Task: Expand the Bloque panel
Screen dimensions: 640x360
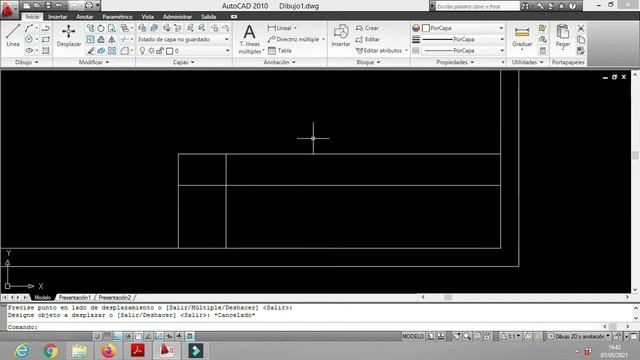Action: [368, 62]
